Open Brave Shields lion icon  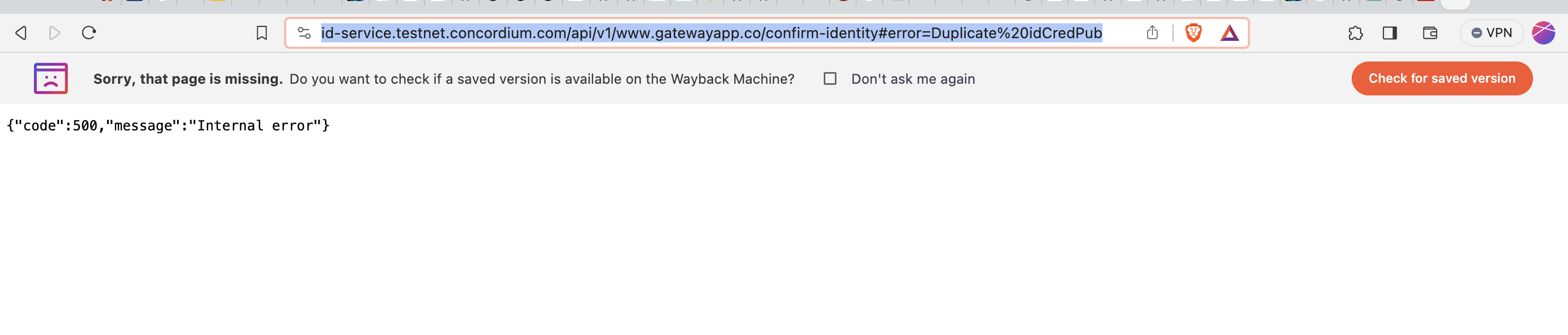pos(1193,33)
